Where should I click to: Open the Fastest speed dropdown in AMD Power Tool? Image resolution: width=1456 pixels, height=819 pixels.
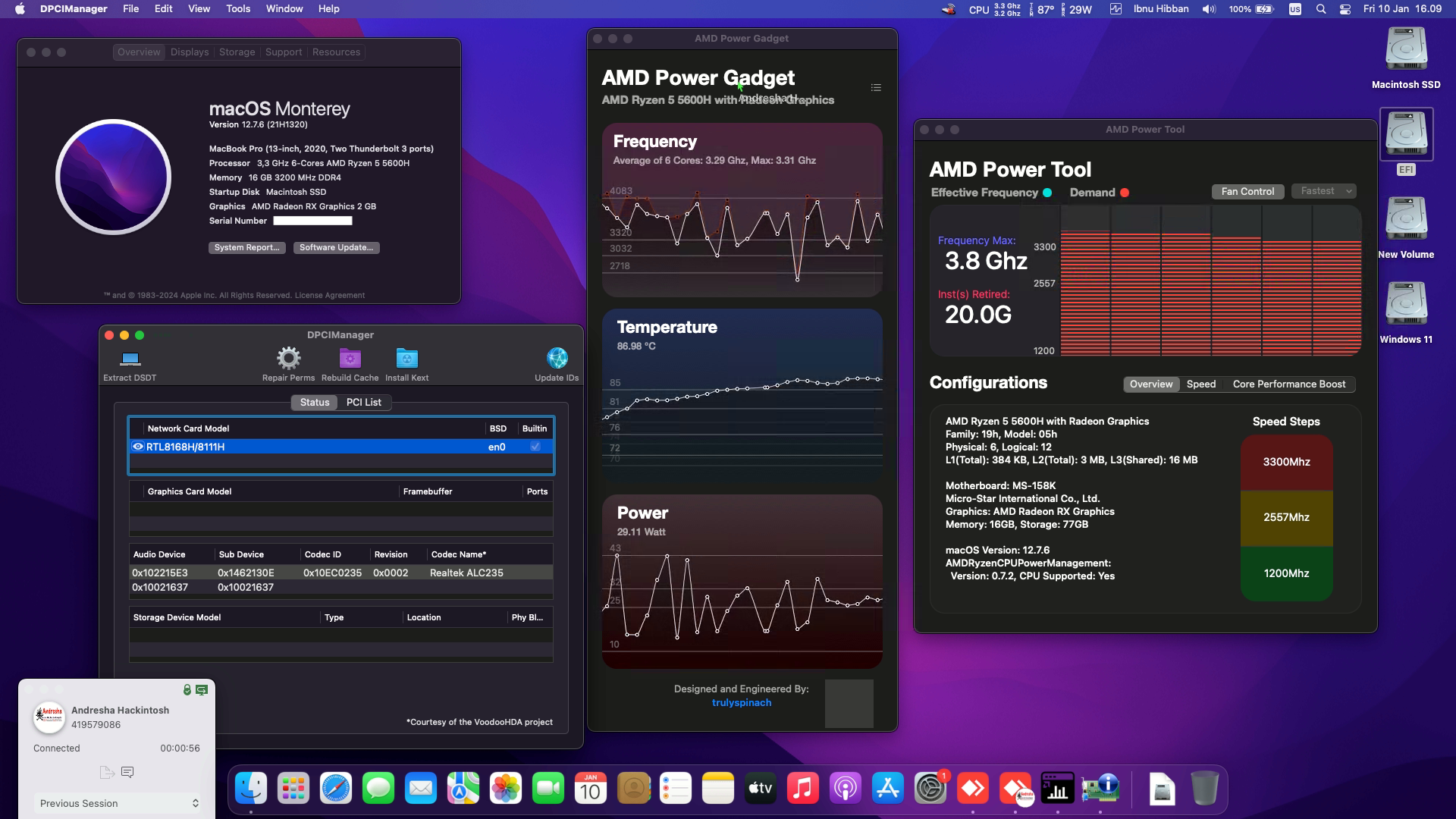pyautogui.click(x=1323, y=191)
